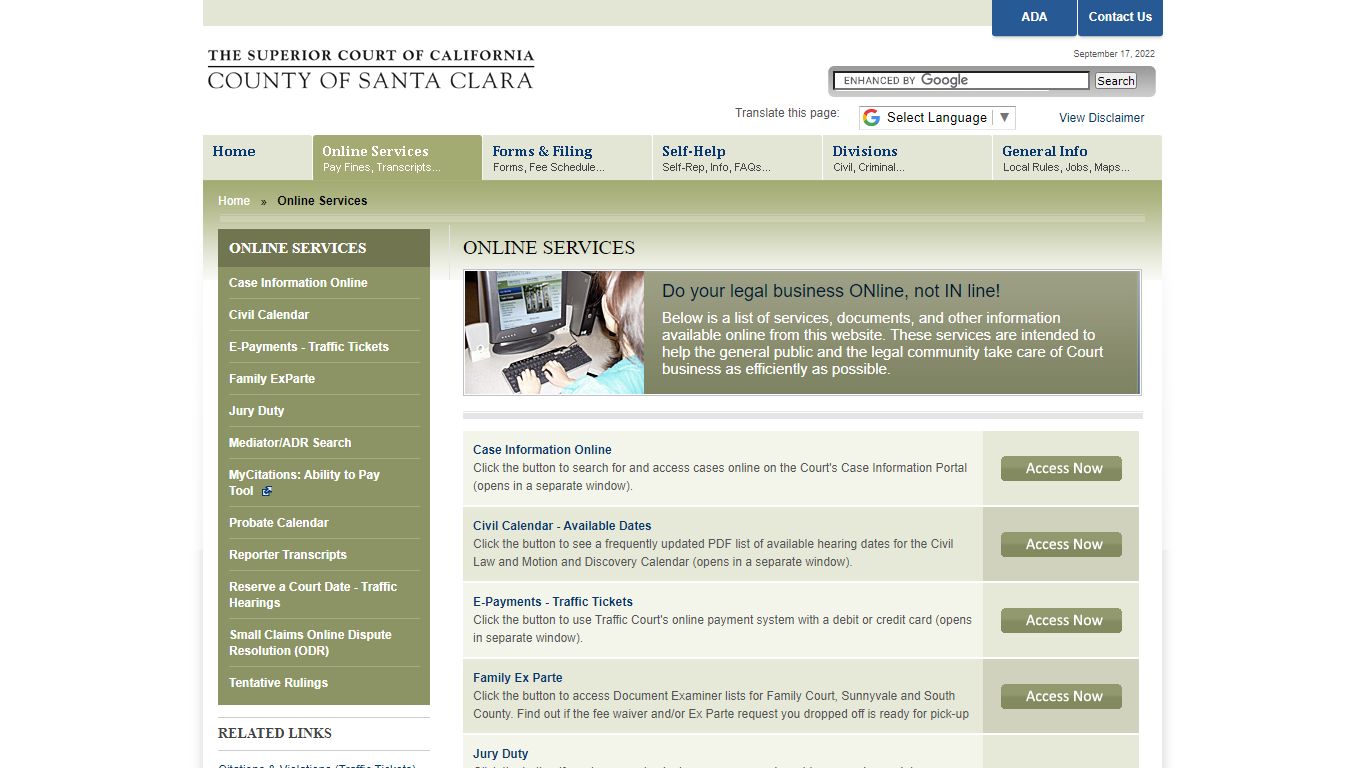Open Civil Calendar - Available Dates heading link
1366x768 pixels.
point(562,526)
